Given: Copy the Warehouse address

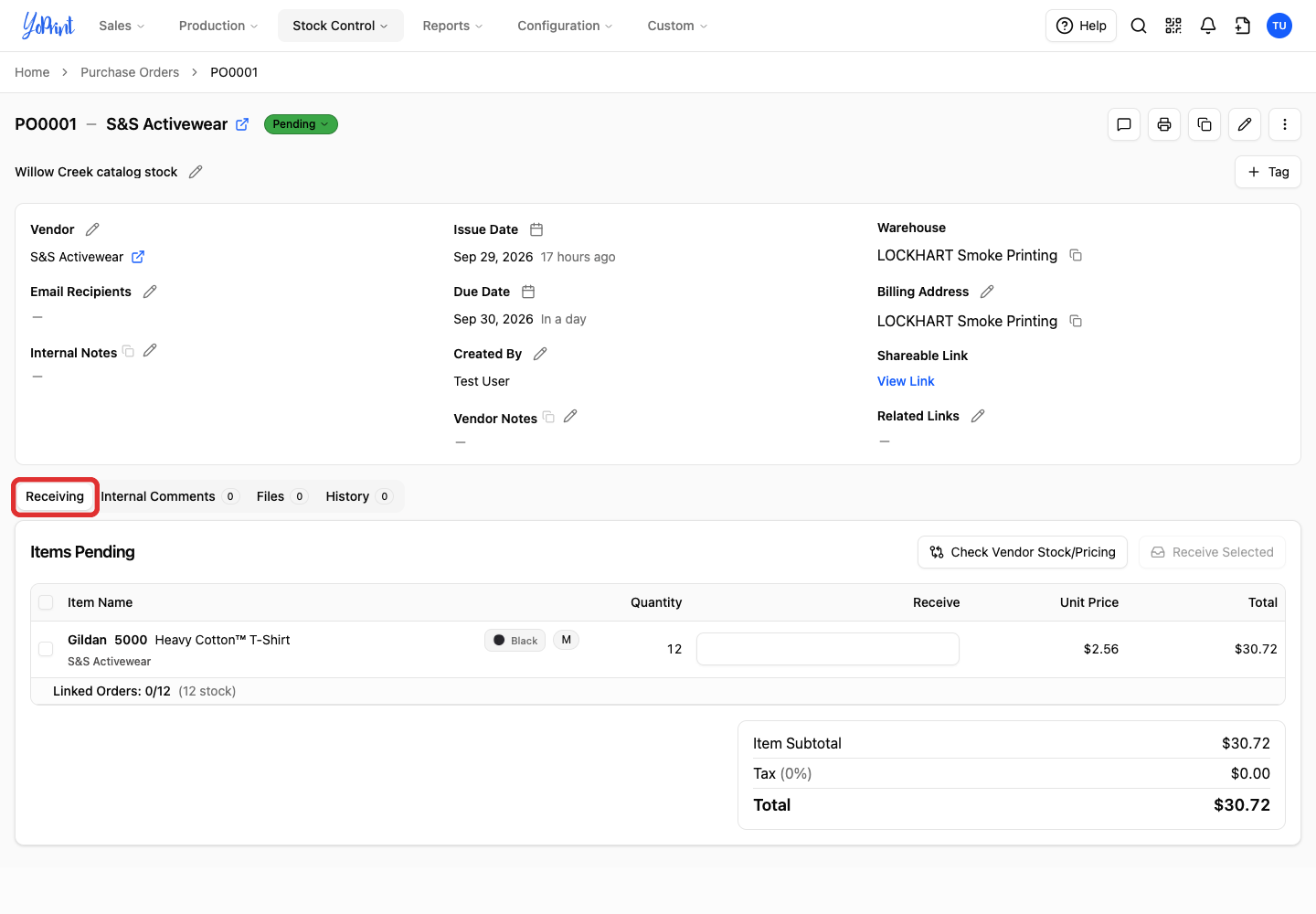Looking at the screenshot, I should [x=1076, y=255].
